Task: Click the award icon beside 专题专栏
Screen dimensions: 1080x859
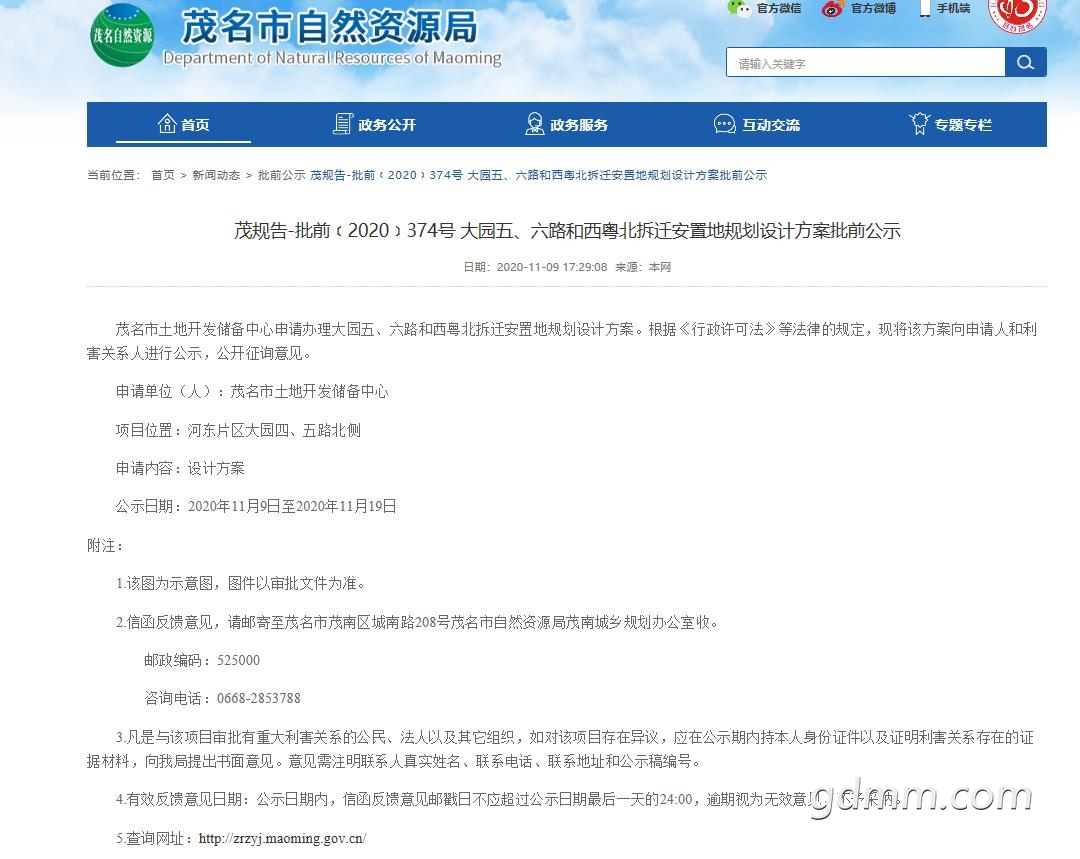Action: (920, 124)
